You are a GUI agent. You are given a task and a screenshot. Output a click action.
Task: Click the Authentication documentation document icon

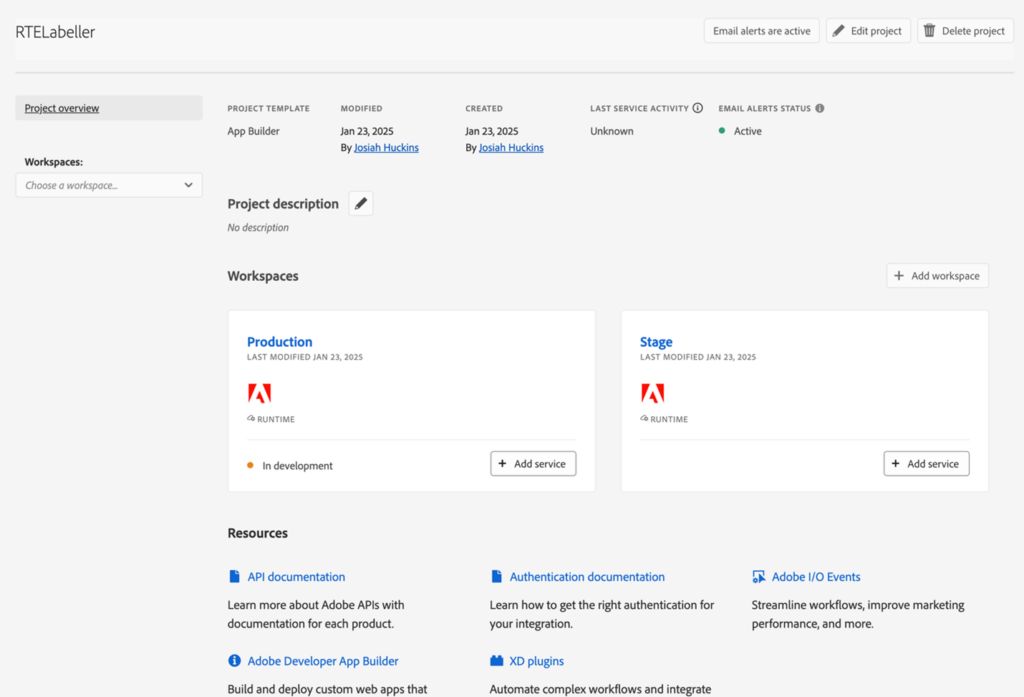(495, 576)
